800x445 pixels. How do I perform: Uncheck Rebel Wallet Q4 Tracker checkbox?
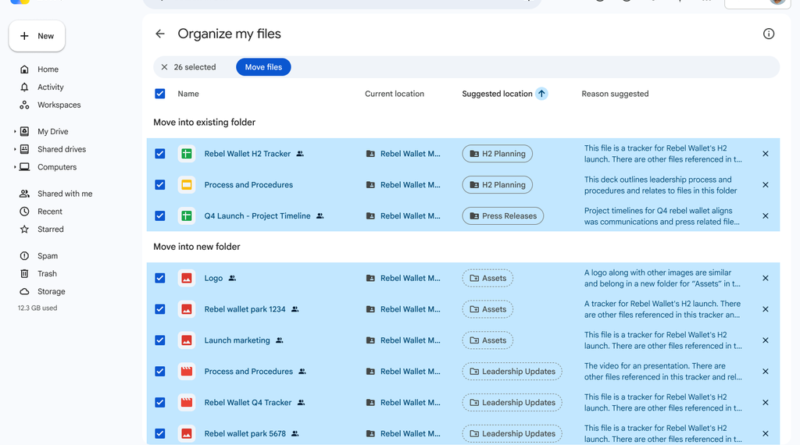click(160, 403)
